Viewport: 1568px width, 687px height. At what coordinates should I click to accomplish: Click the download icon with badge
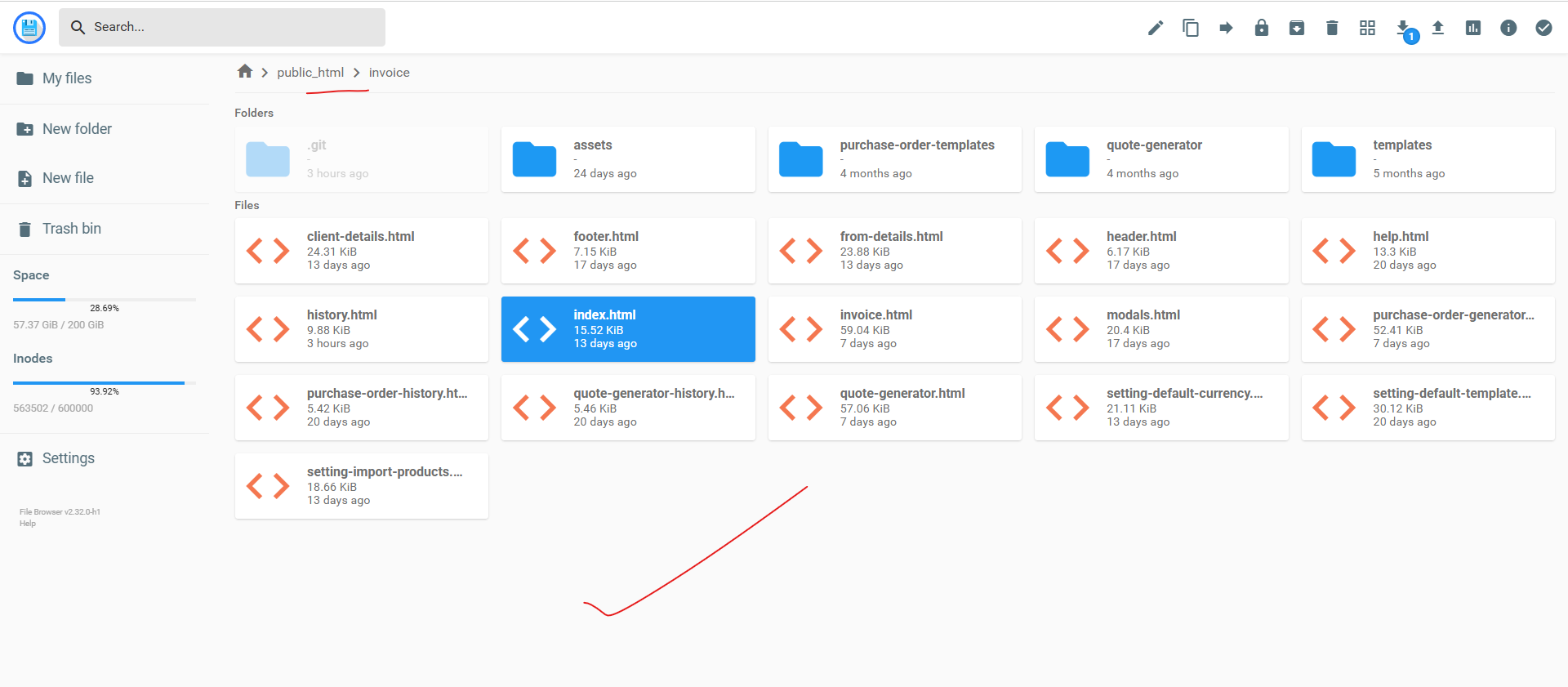[1403, 29]
